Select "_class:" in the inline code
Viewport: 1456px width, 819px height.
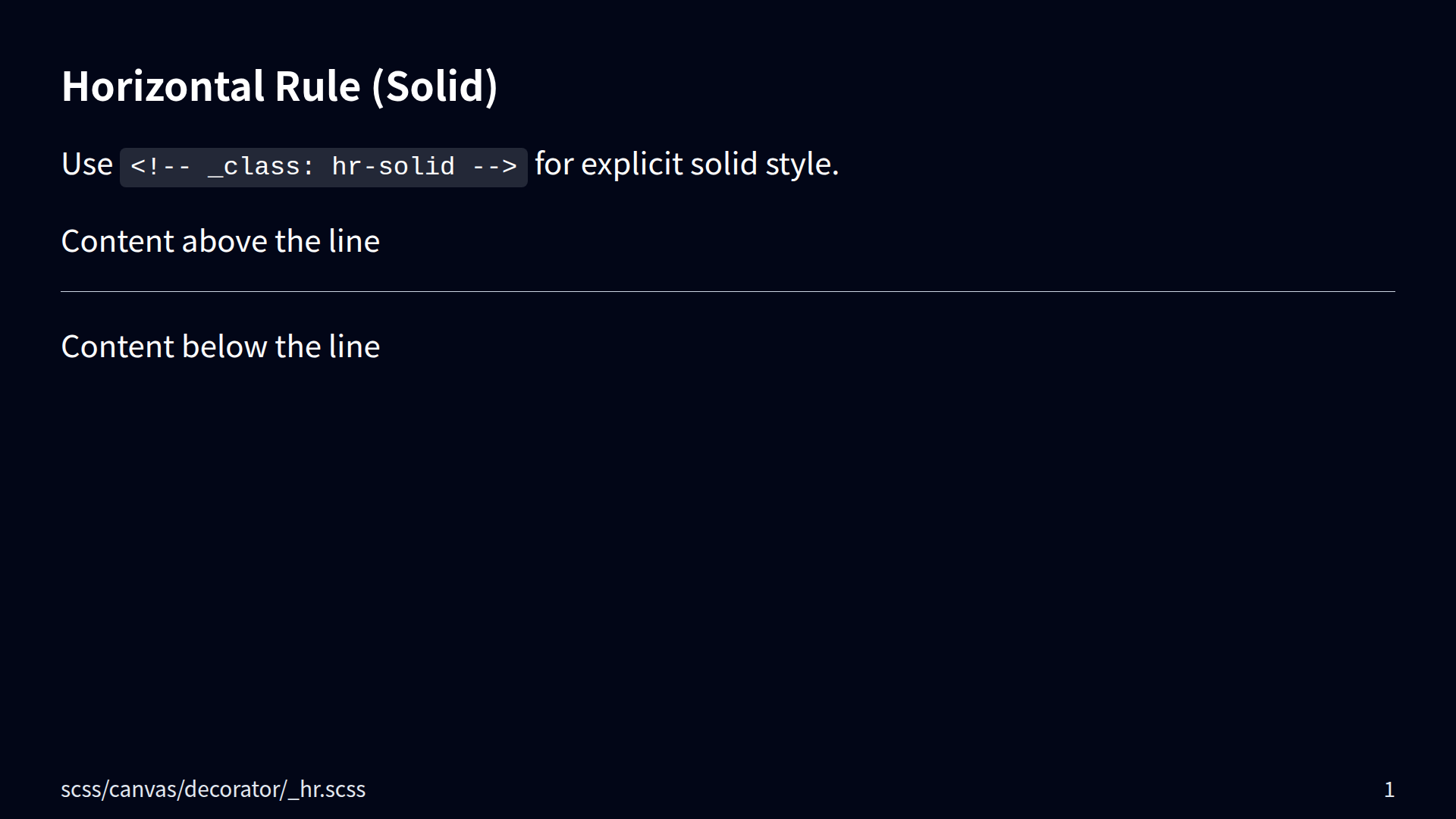(261, 167)
